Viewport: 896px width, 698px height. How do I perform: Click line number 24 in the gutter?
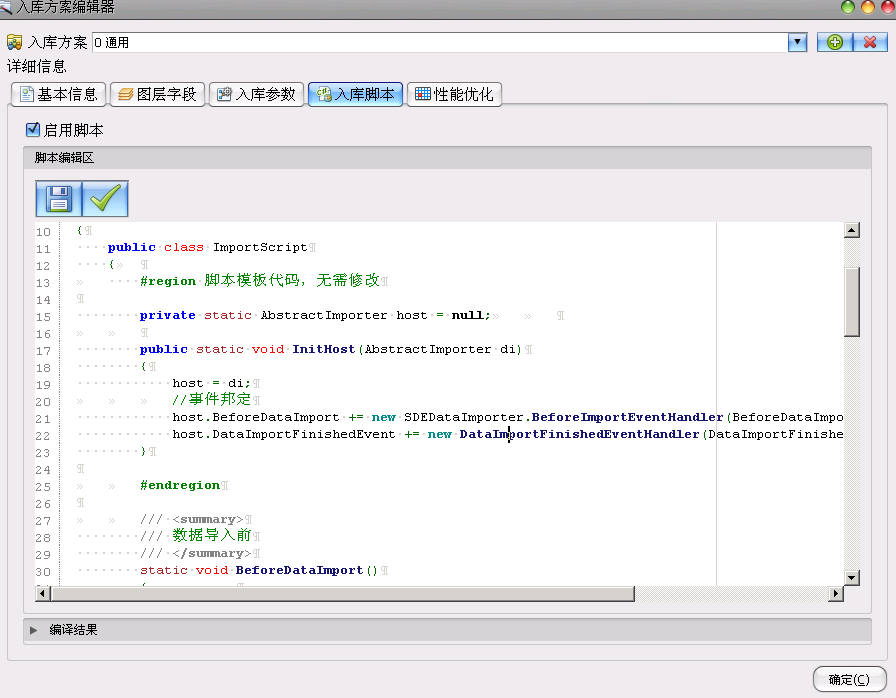[43, 470]
